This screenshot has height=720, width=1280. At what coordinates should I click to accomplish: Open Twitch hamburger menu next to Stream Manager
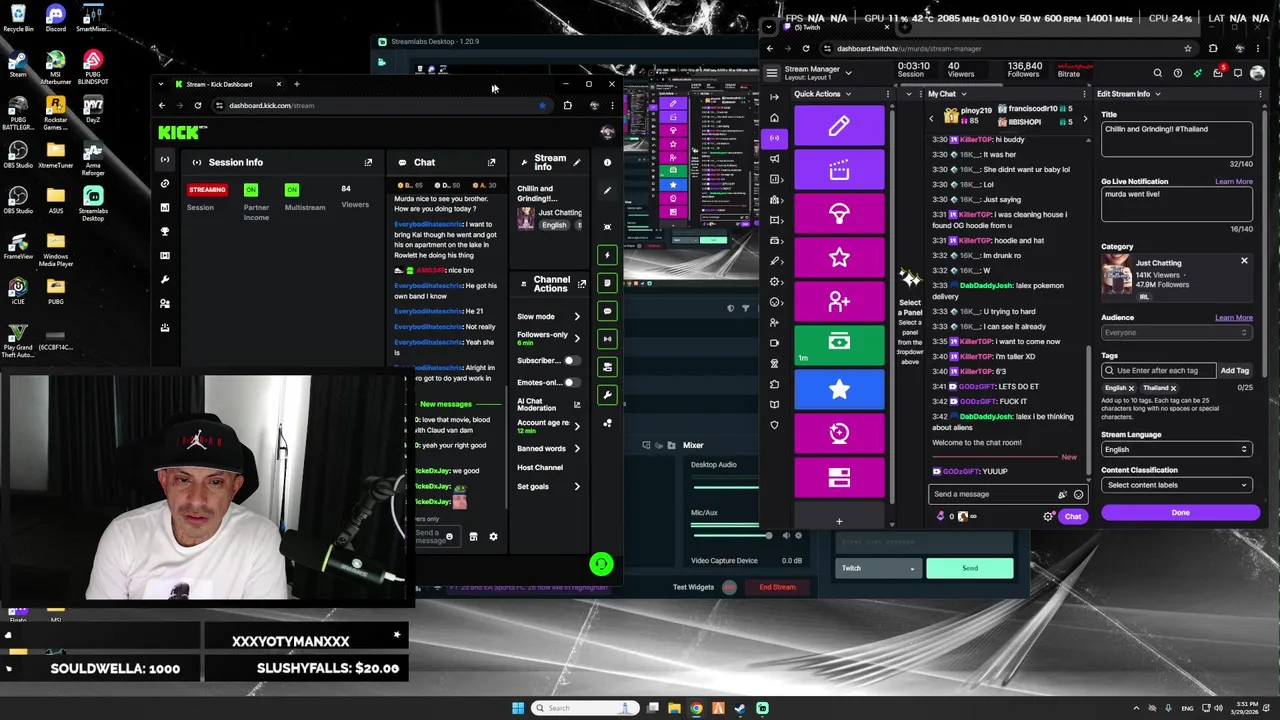(x=771, y=73)
